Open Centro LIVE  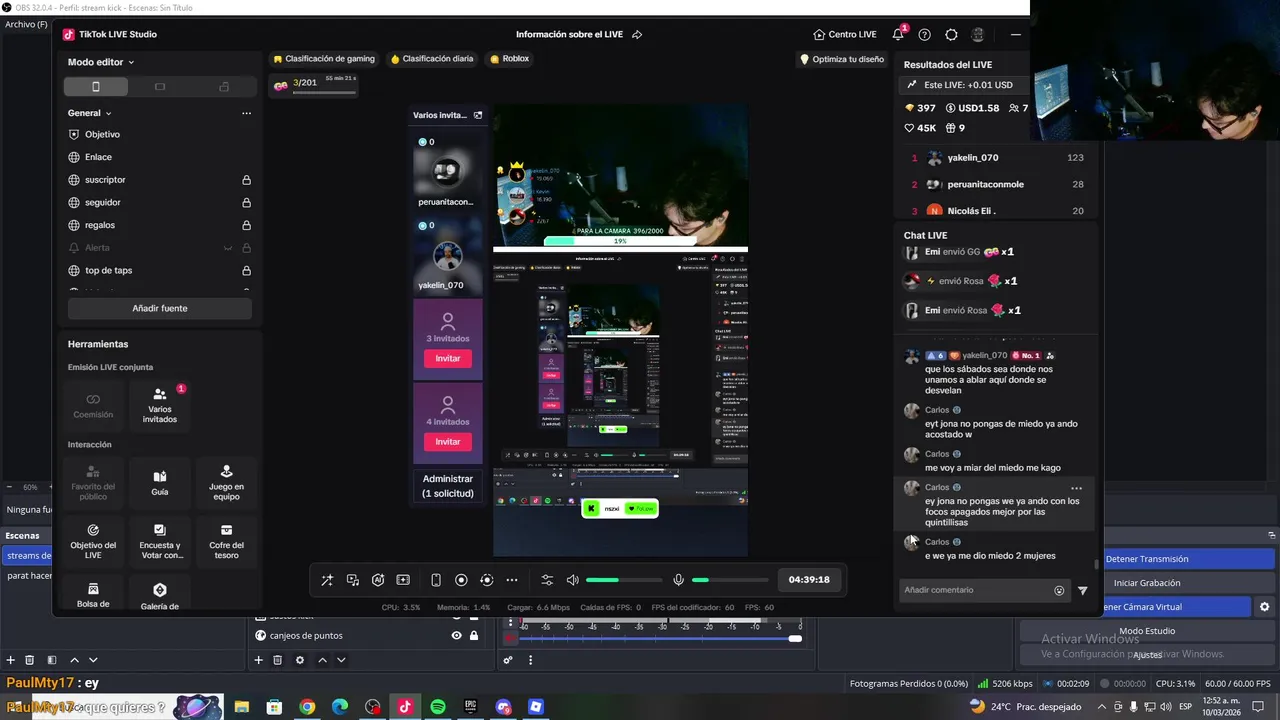845,34
